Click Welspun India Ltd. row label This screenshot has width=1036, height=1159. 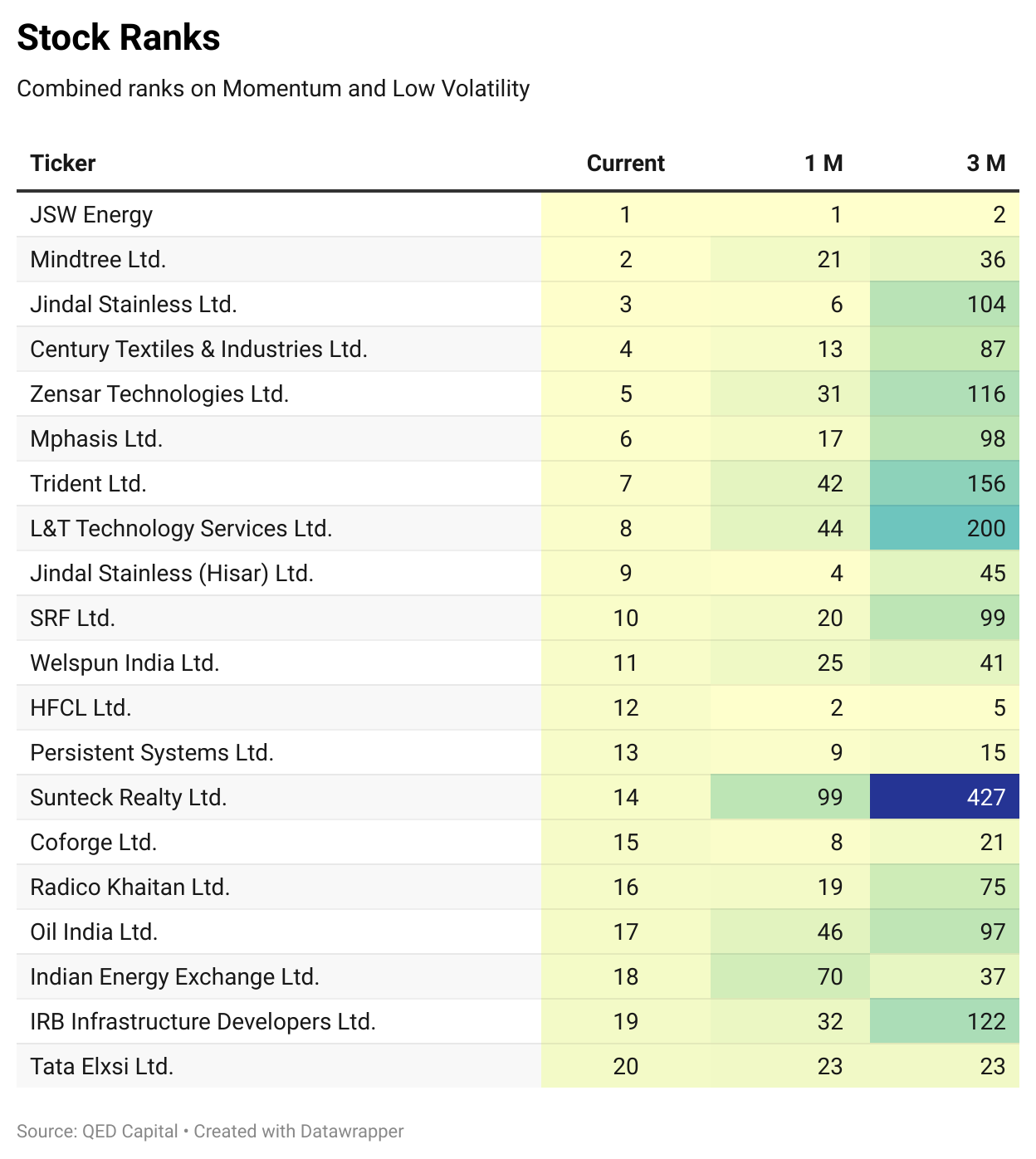tap(125, 663)
